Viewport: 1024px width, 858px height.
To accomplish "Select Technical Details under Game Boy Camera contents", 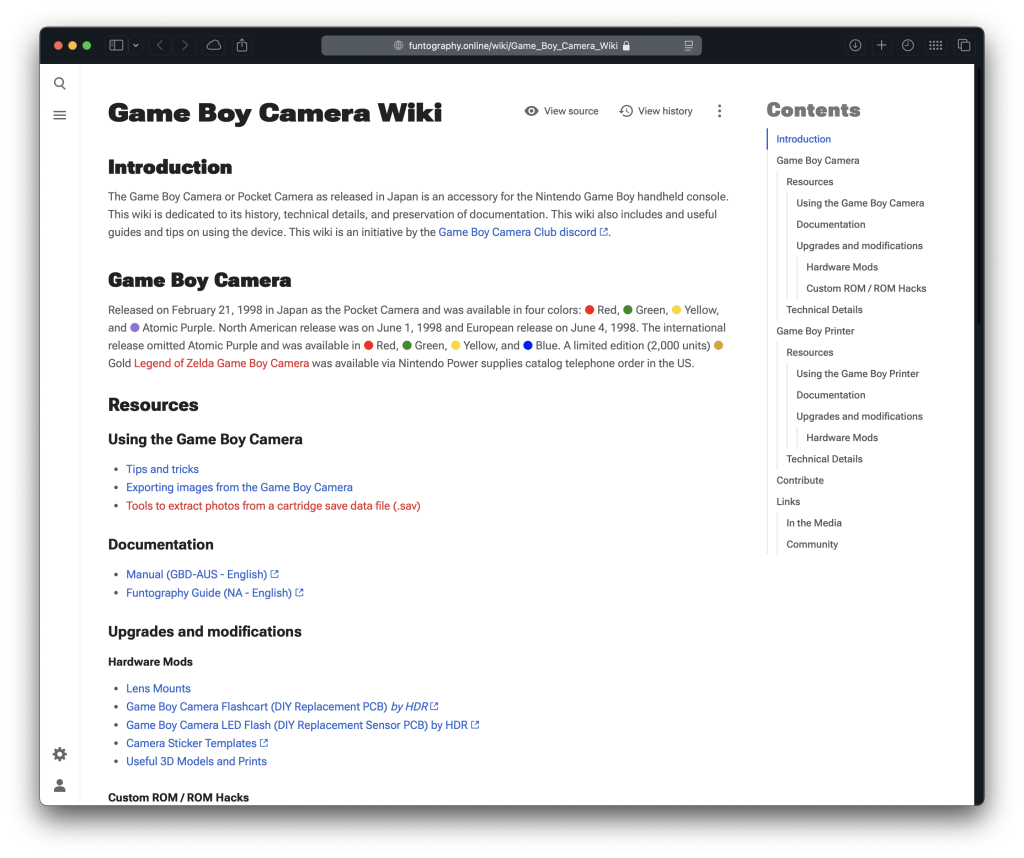I will pyautogui.click(x=824, y=310).
